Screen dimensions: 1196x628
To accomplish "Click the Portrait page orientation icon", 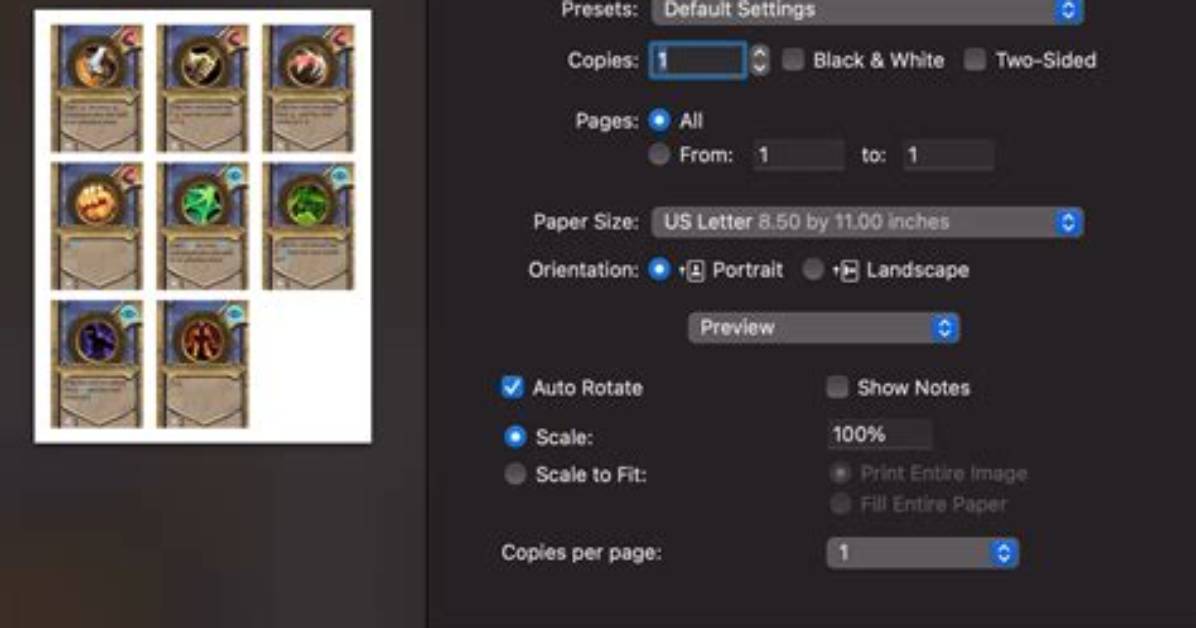I will [x=693, y=270].
